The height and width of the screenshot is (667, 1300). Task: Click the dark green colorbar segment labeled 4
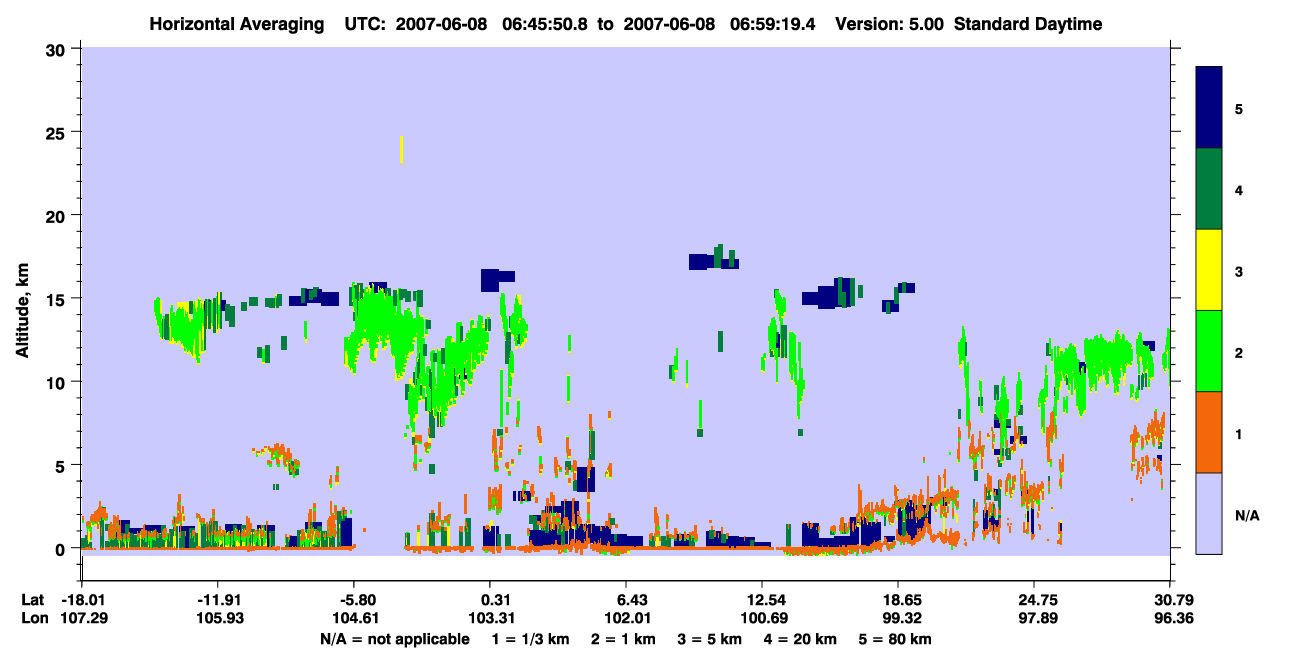tap(1209, 189)
